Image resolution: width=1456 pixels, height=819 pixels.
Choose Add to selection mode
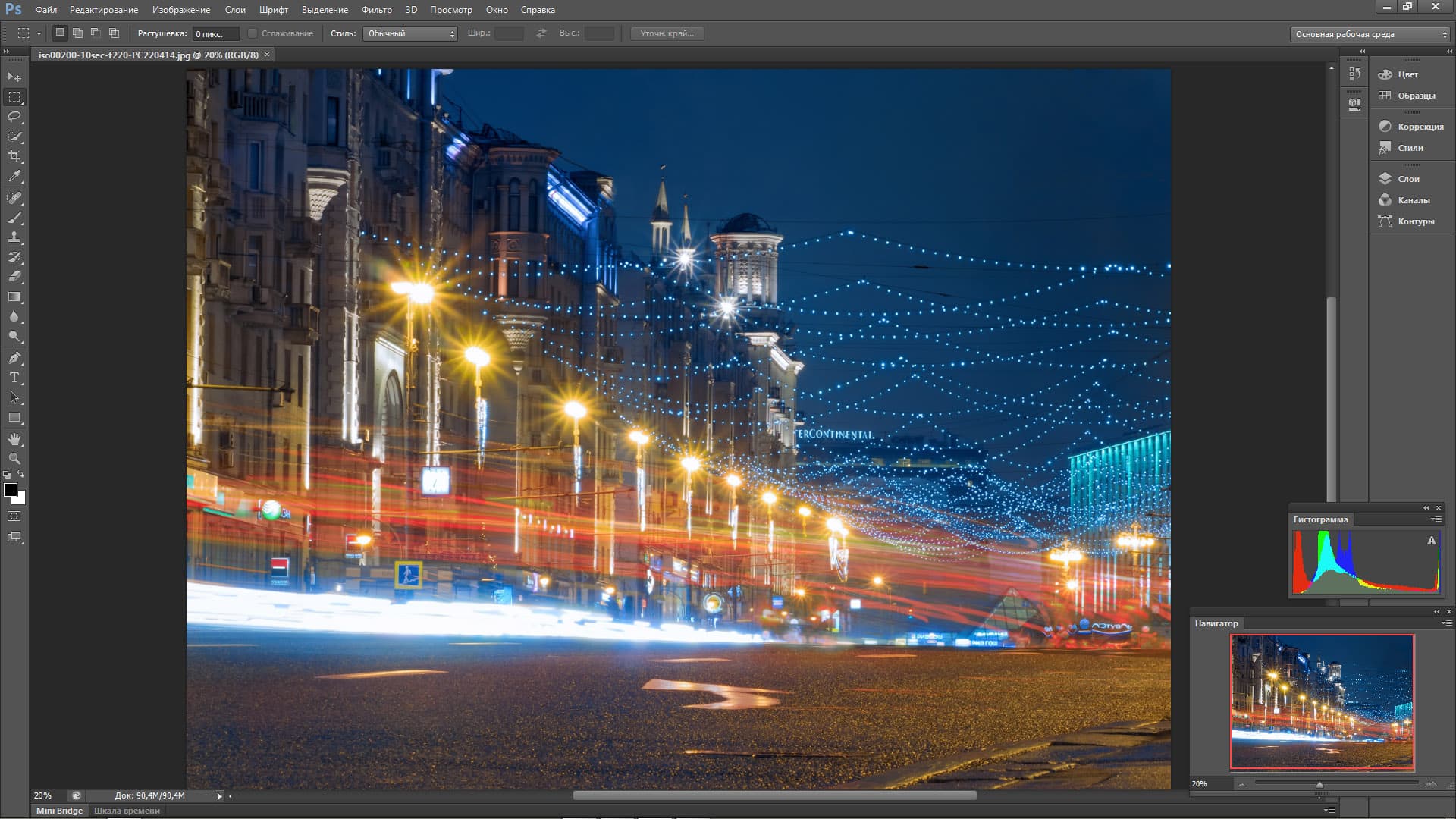(77, 33)
